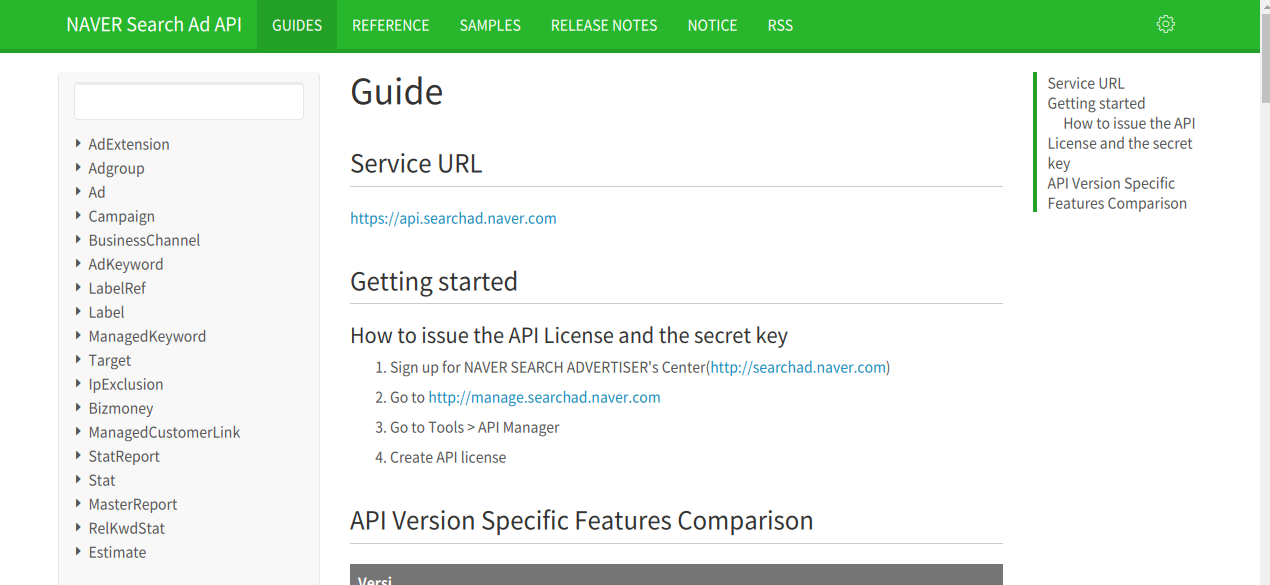The image size is (1270, 585).
Task: Jump to How to issue the API License in the table of contents
Action: (x=1121, y=143)
